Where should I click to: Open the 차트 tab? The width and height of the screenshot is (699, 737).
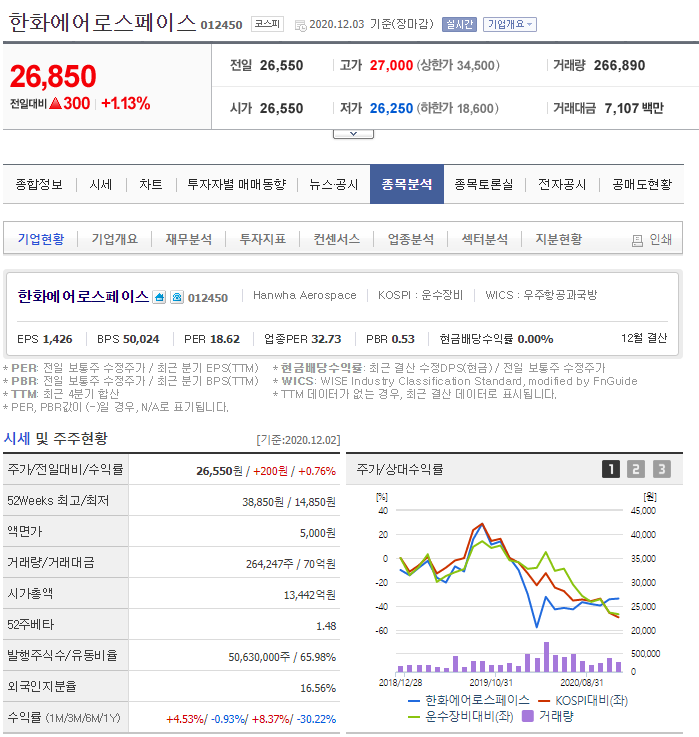[x=151, y=184]
